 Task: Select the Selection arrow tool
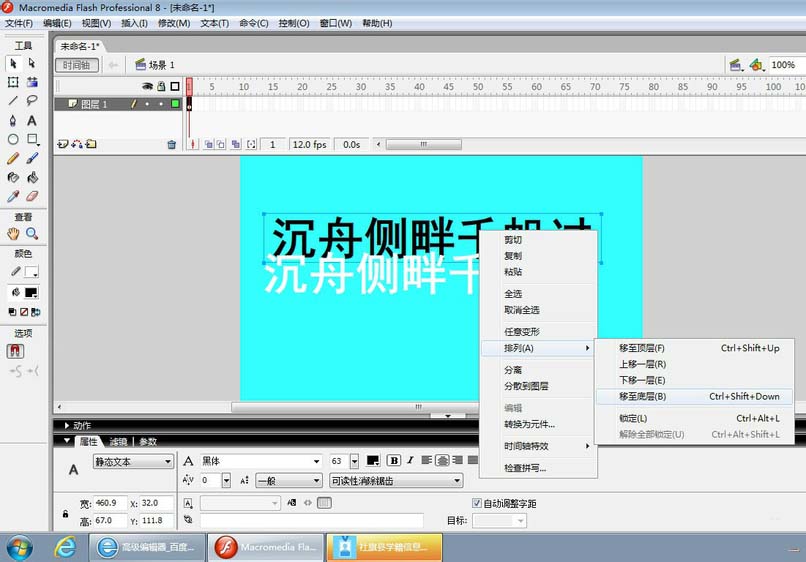pos(13,63)
